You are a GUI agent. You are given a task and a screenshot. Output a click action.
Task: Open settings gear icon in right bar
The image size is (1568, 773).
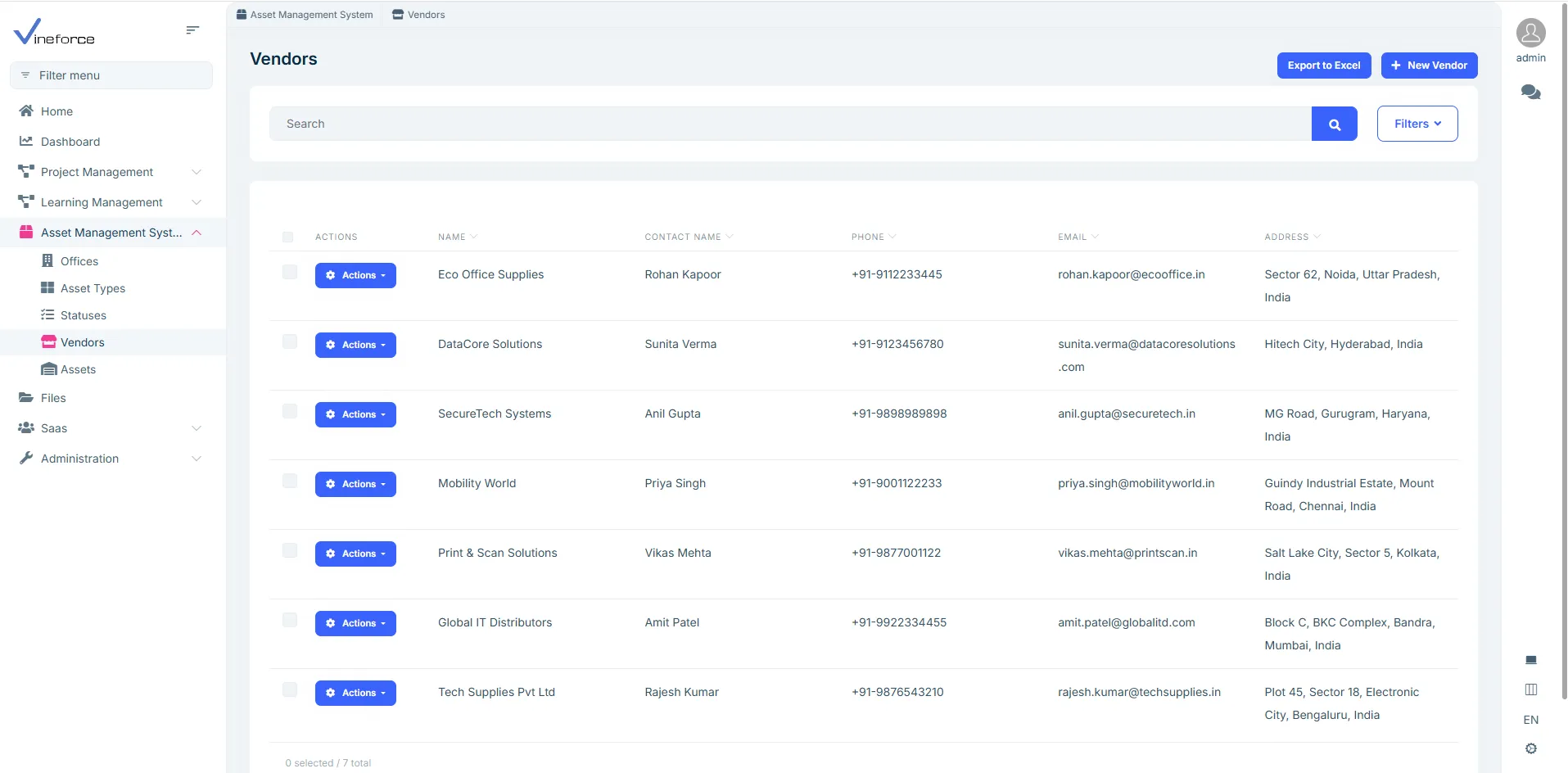tap(1530, 748)
